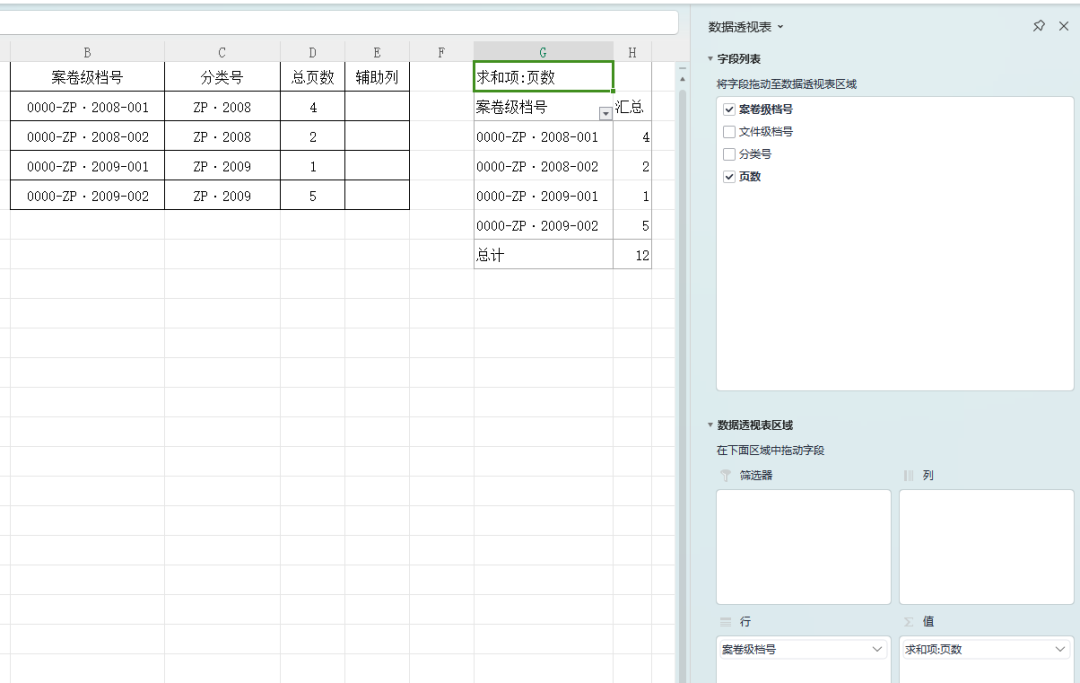The image size is (1080, 683).
Task: Select column H header
Action: [x=632, y=52]
